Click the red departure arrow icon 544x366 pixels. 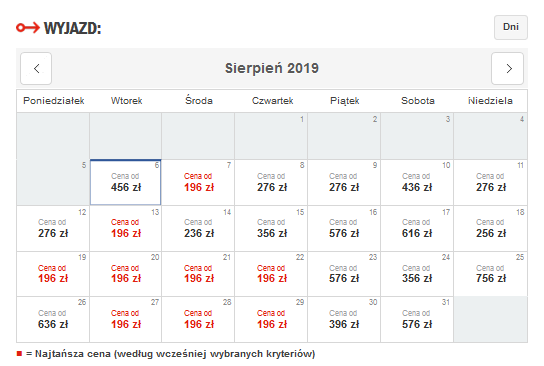click(28, 27)
